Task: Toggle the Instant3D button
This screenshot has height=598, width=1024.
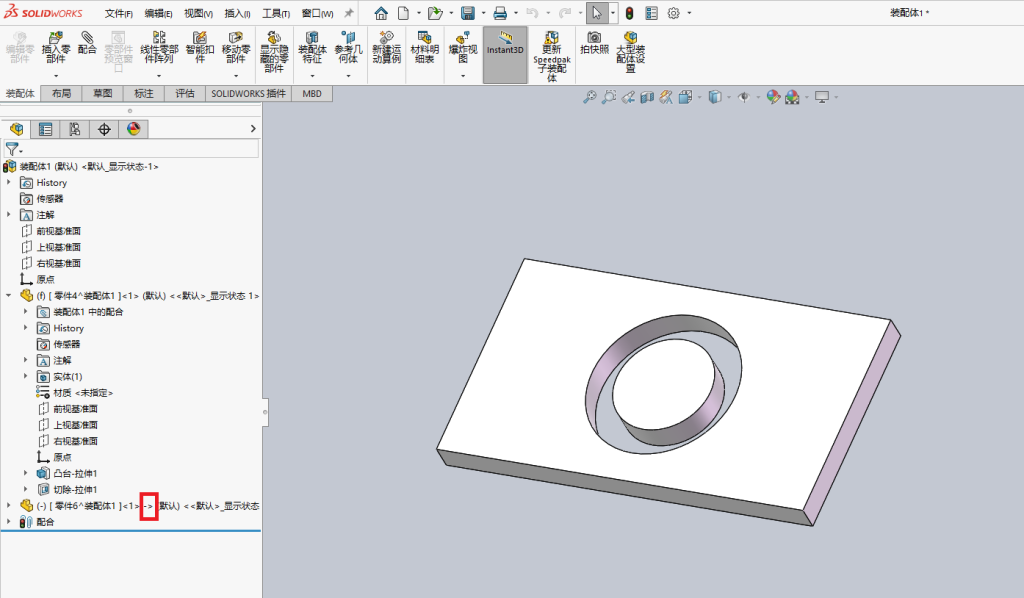Action: pos(505,55)
